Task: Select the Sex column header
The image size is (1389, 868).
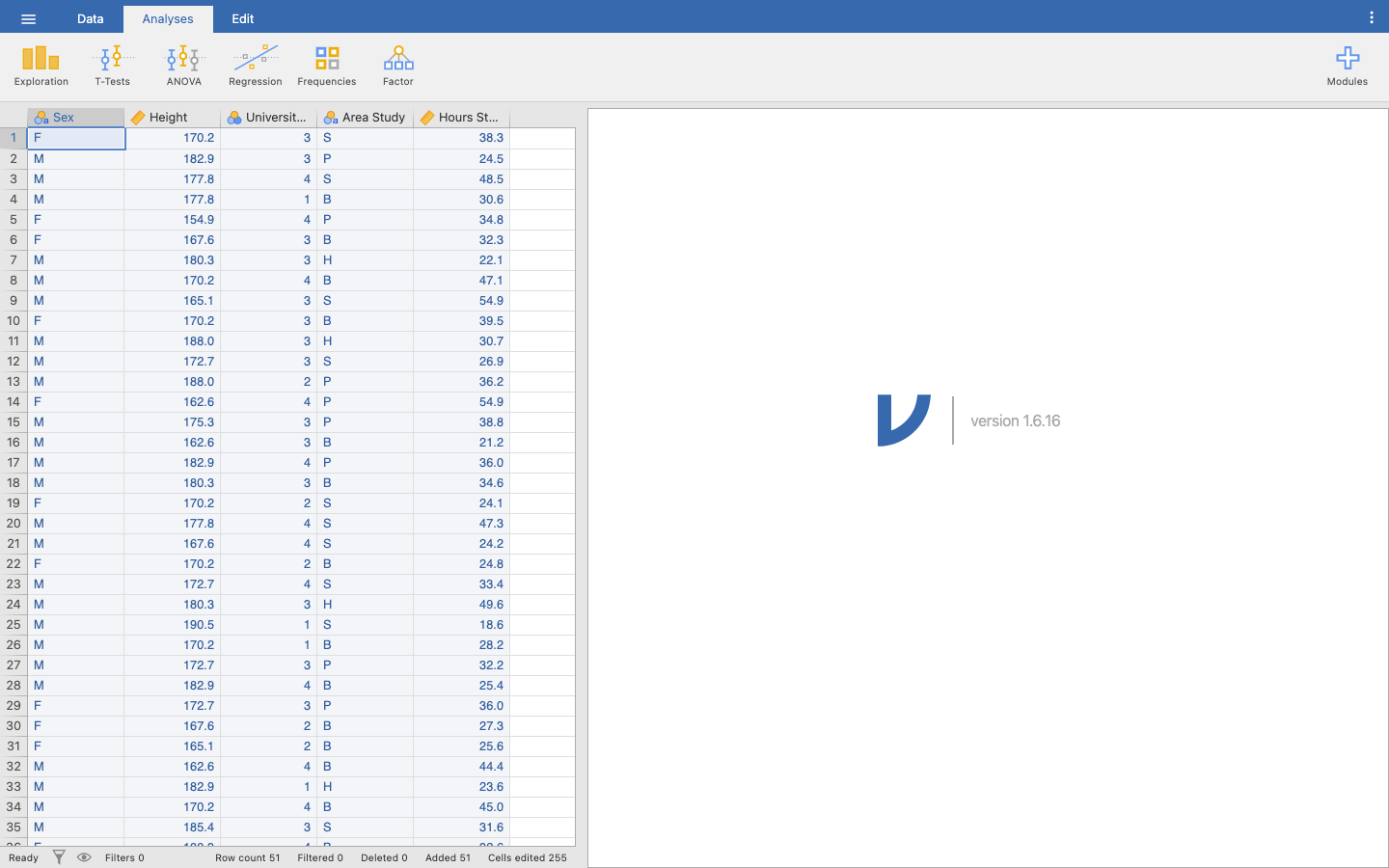Action: 76,118
